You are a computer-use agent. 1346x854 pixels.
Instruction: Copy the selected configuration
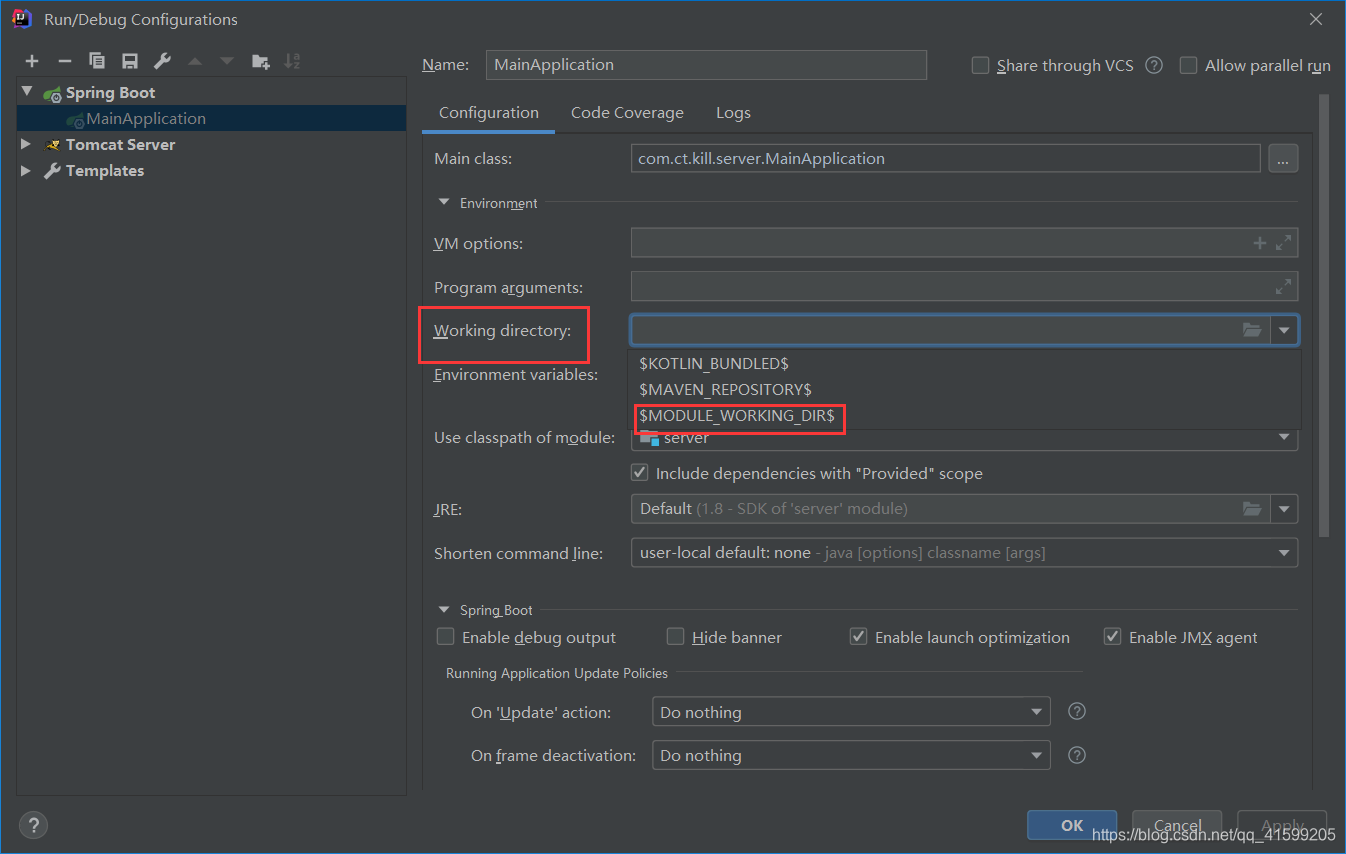pyautogui.click(x=97, y=62)
